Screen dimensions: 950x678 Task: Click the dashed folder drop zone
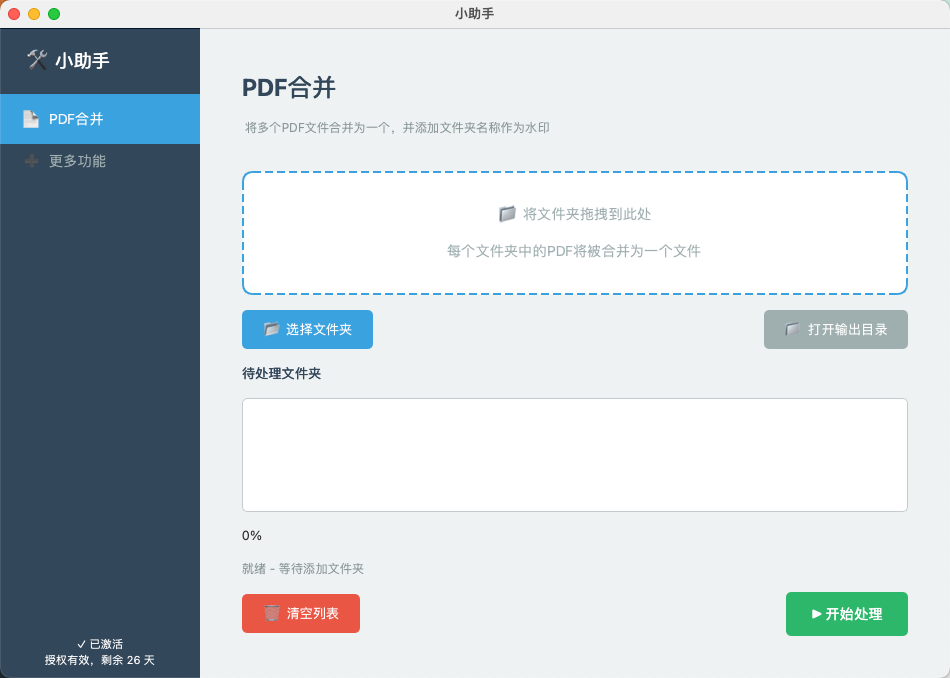(575, 232)
